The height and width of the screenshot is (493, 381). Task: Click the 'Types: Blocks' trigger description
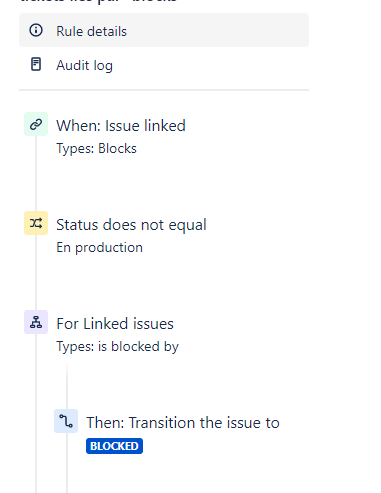point(96,148)
